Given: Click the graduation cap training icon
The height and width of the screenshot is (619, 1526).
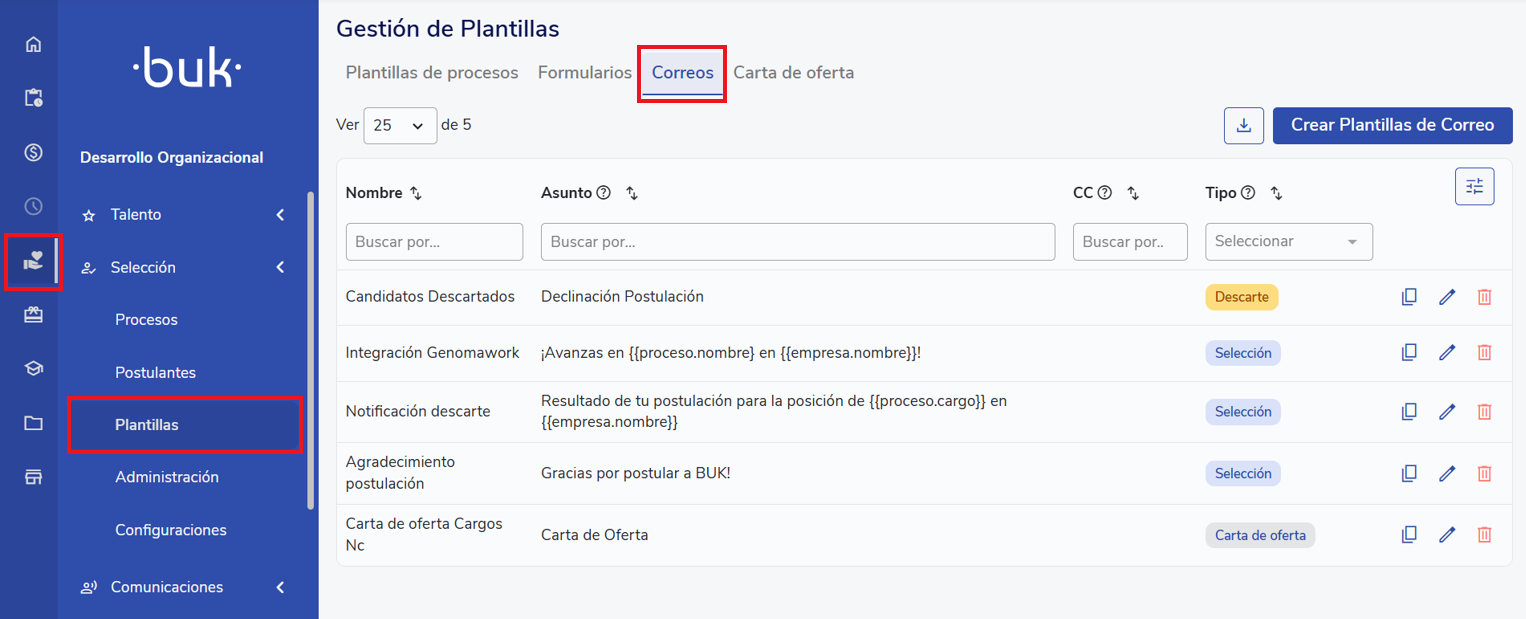Looking at the screenshot, I should click(x=33, y=369).
